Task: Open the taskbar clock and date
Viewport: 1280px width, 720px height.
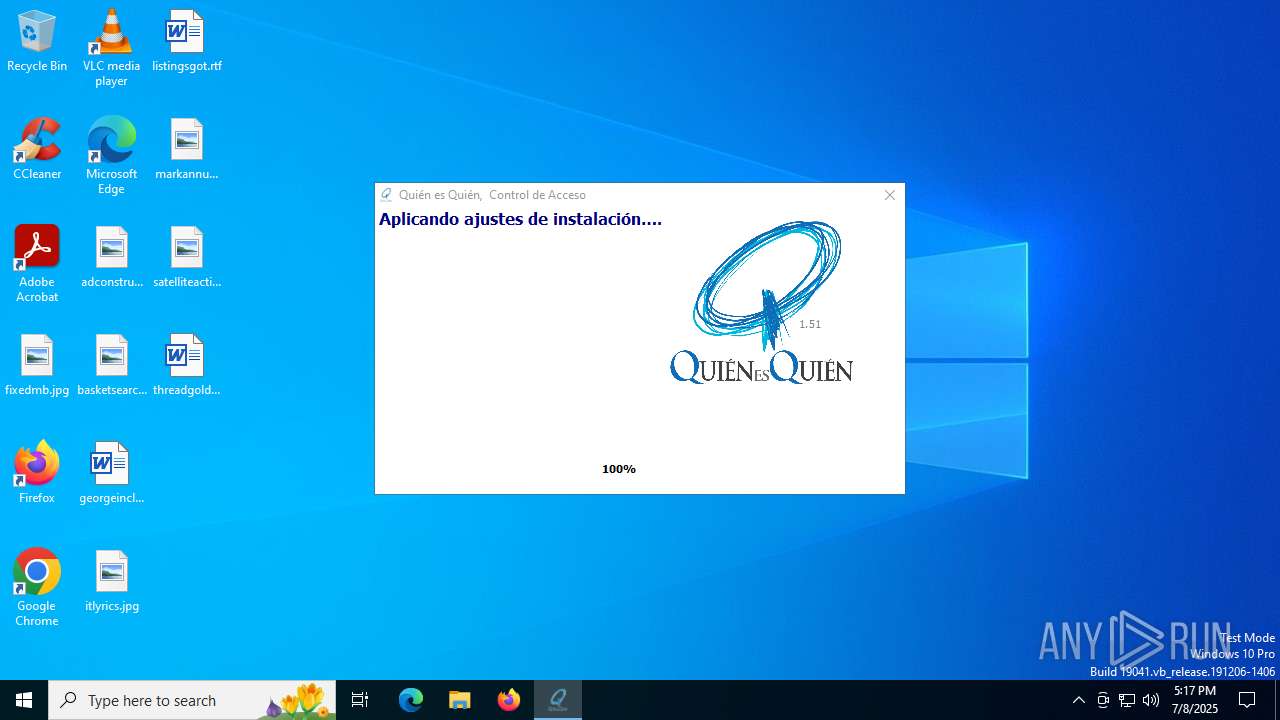Action: click(1195, 700)
